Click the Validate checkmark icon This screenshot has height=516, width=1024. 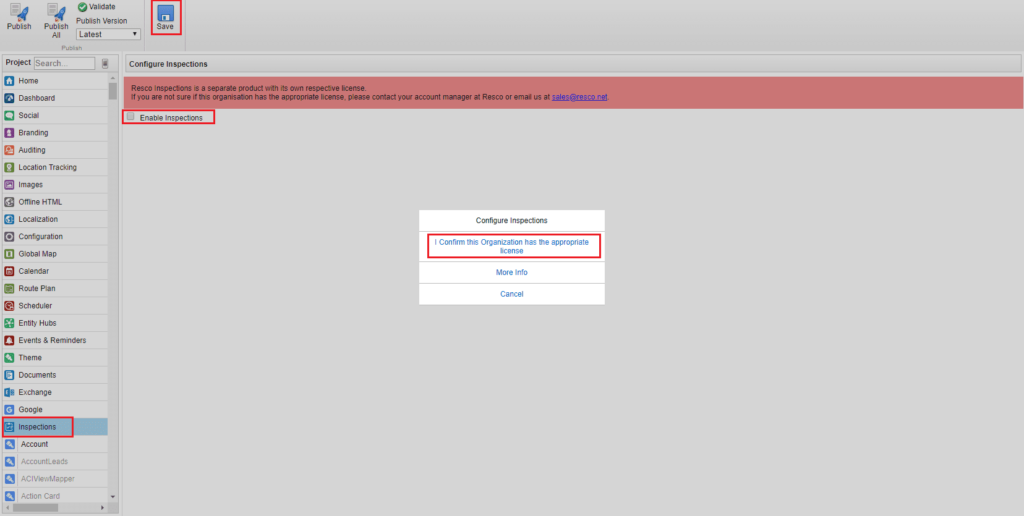[82, 7]
